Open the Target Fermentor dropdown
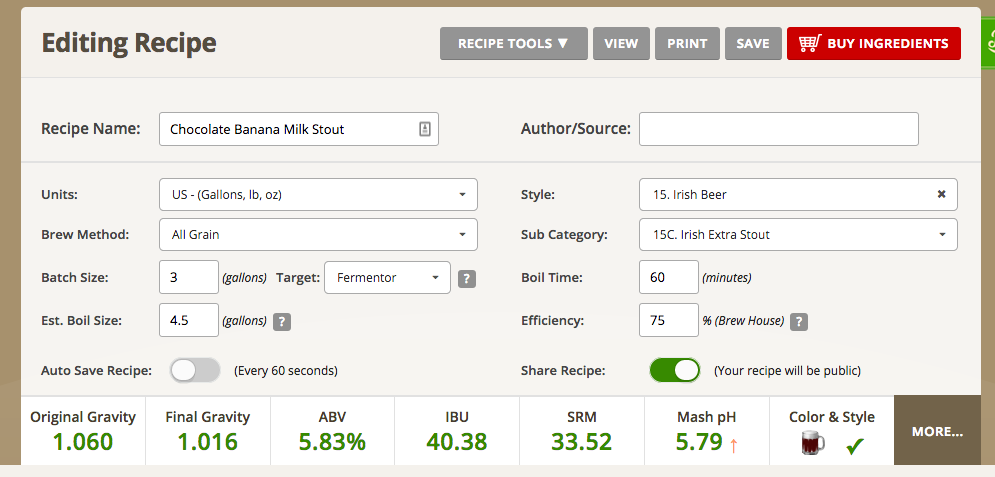Viewport: 995px width, 477px height. 387,278
